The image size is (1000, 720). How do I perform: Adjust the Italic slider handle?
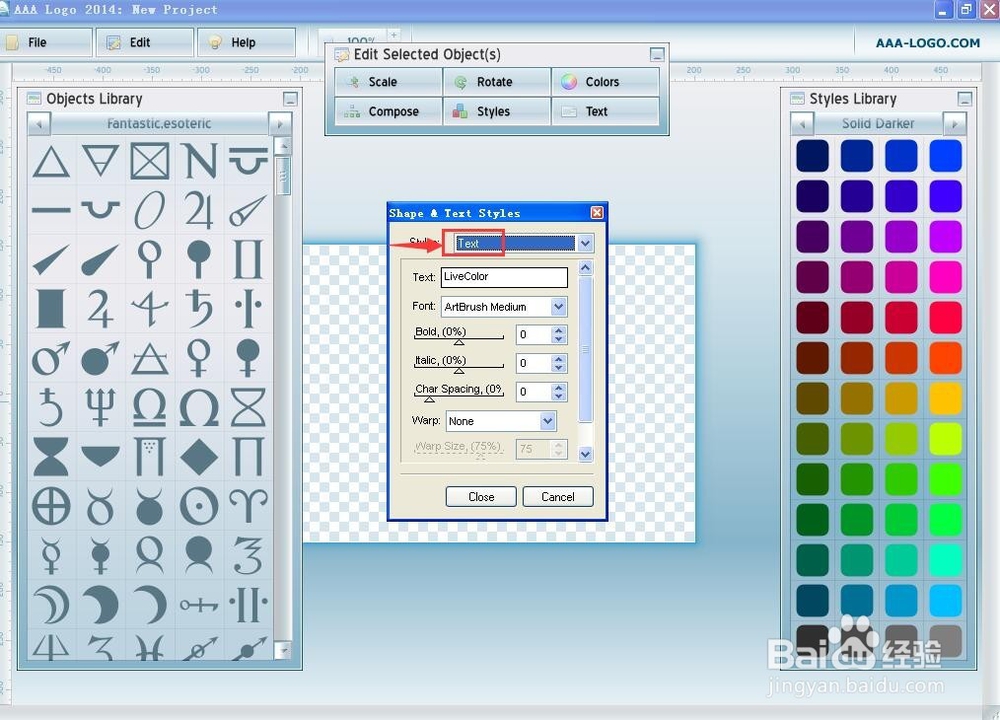click(459, 371)
